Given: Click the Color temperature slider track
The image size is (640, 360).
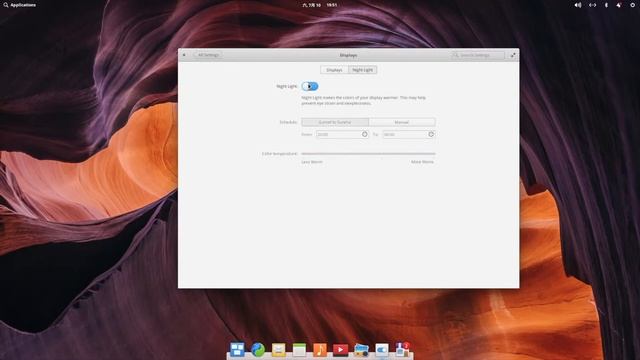Looking at the screenshot, I should pyautogui.click(x=369, y=154).
